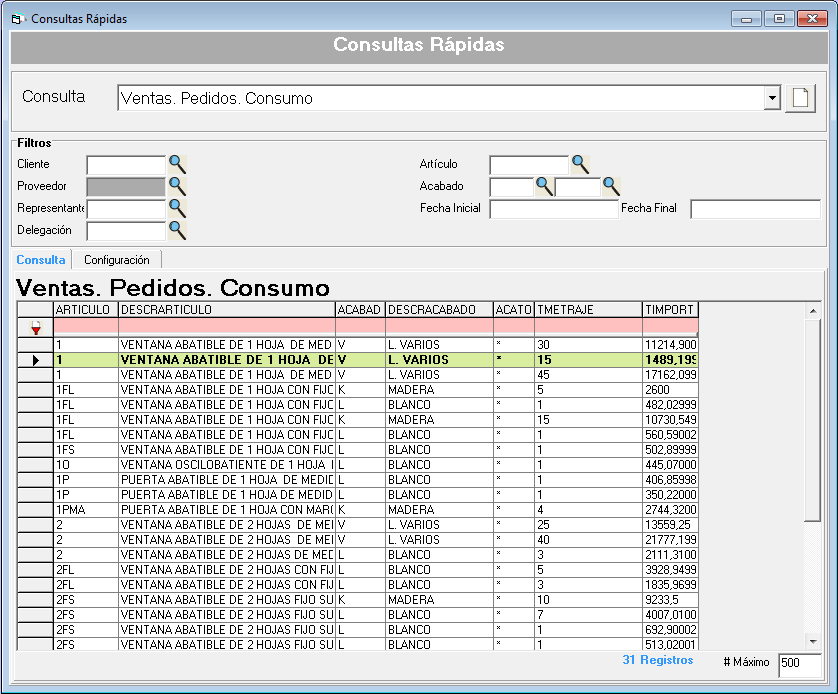Sort by the ARTICULO column header
Screen dimensions: 838x694
(x=85, y=310)
